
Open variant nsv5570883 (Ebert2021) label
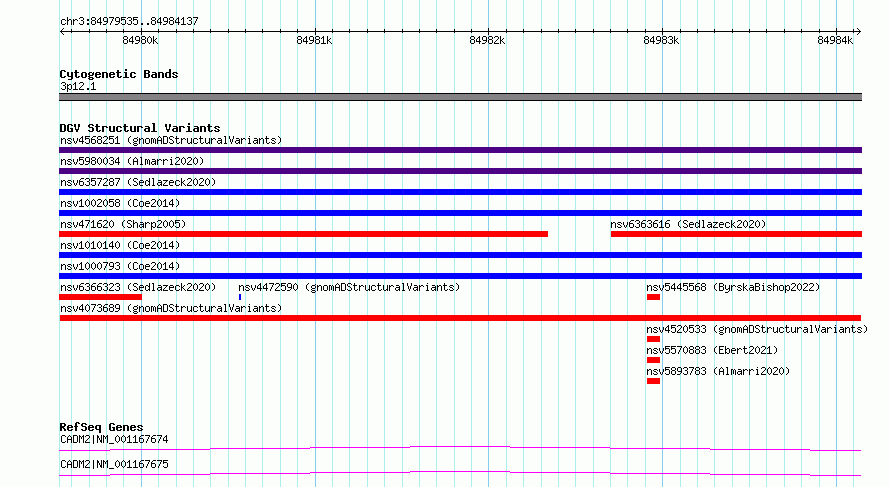click(x=712, y=350)
